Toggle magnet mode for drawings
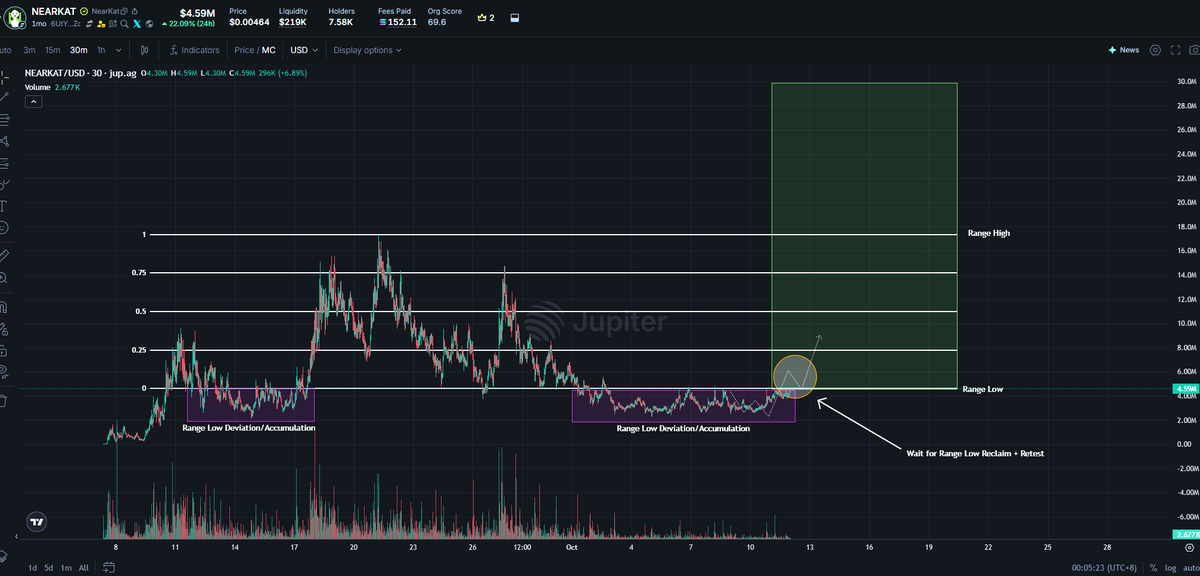The height and width of the screenshot is (576, 1200). (4, 306)
